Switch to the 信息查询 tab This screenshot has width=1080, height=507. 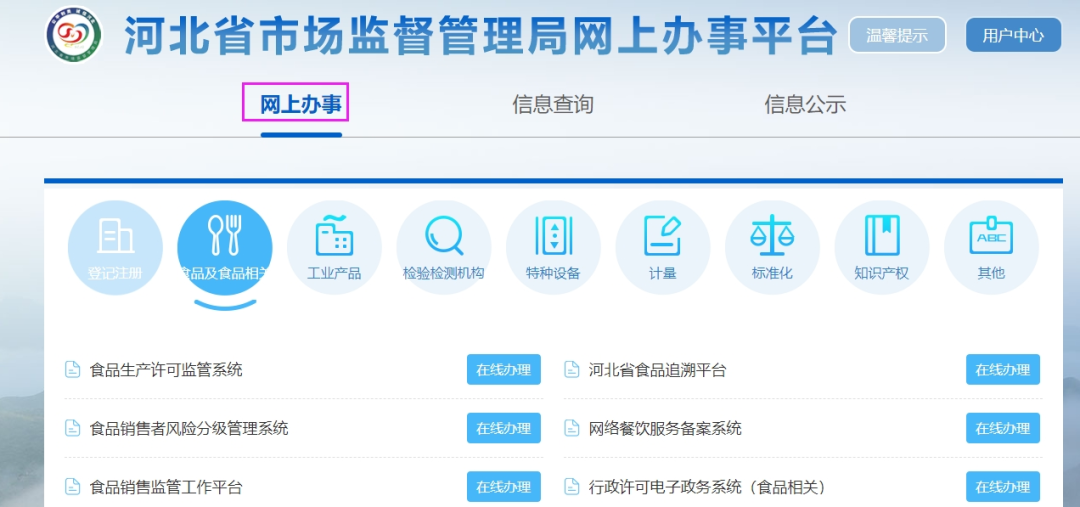[x=553, y=104]
